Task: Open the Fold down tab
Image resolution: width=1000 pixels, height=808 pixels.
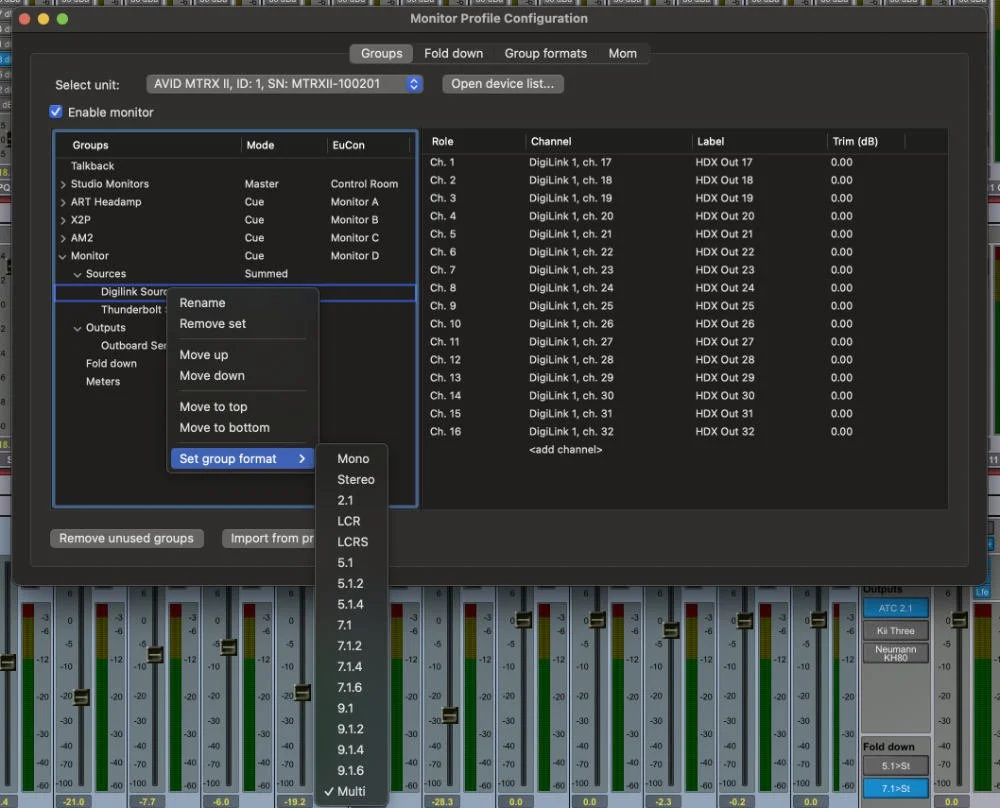Action: point(453,53)
